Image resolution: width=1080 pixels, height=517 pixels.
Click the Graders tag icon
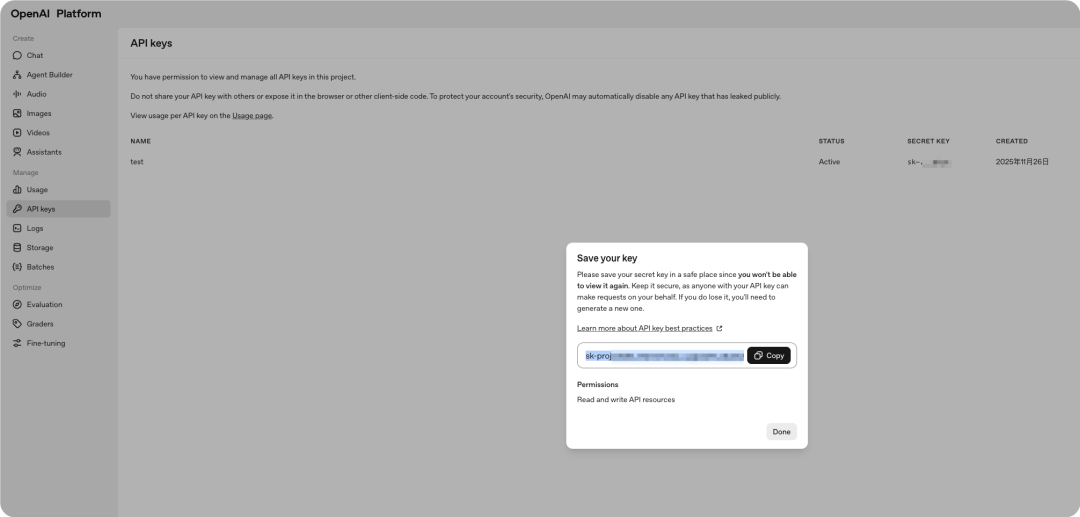(x=17, y=324)
